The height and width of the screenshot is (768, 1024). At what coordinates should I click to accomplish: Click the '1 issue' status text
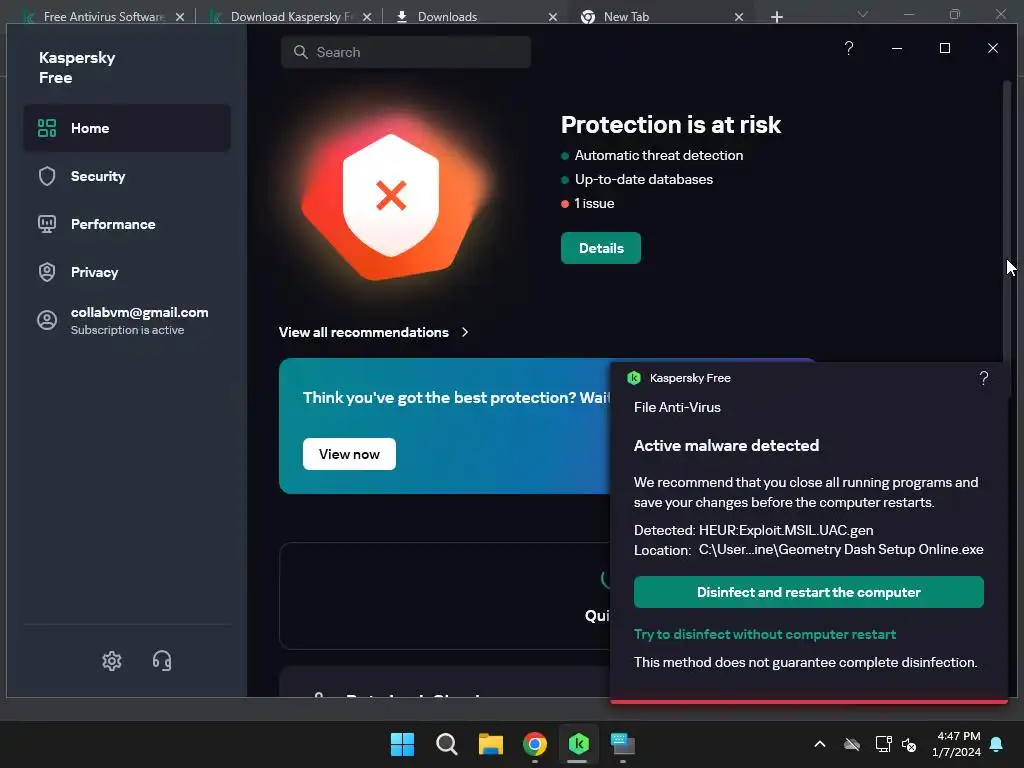pyautogui.click(x=594, y=204)
